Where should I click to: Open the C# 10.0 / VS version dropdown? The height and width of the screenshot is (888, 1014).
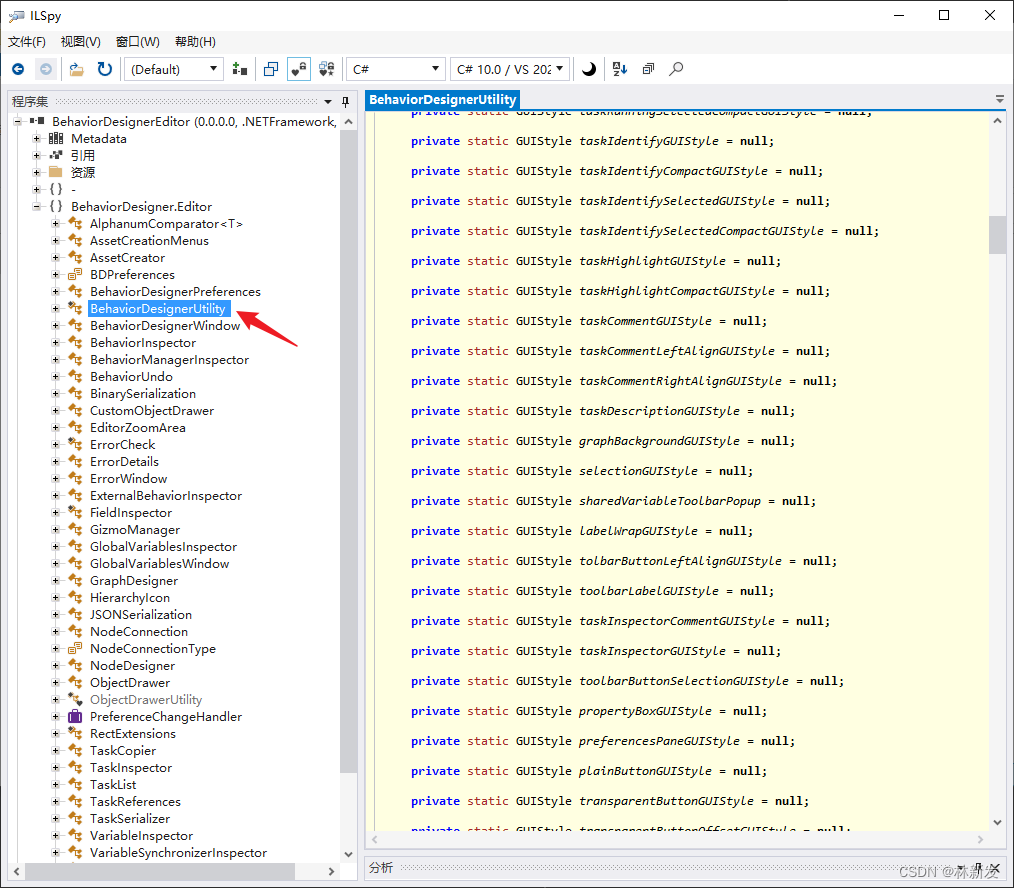point(510,69)
